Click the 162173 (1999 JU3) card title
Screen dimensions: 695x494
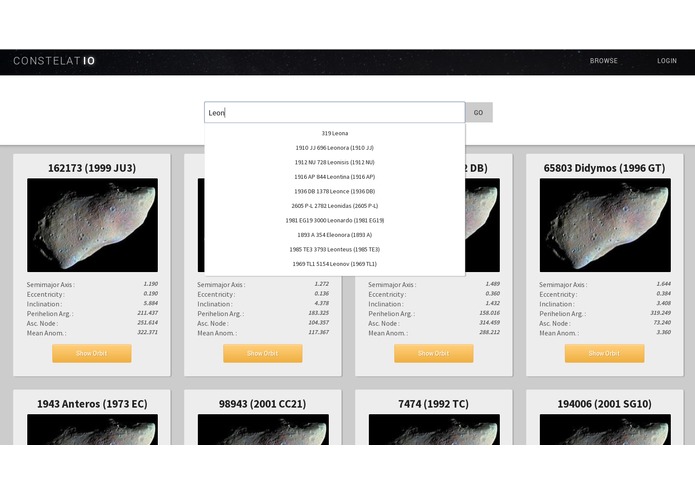[92, 168]
